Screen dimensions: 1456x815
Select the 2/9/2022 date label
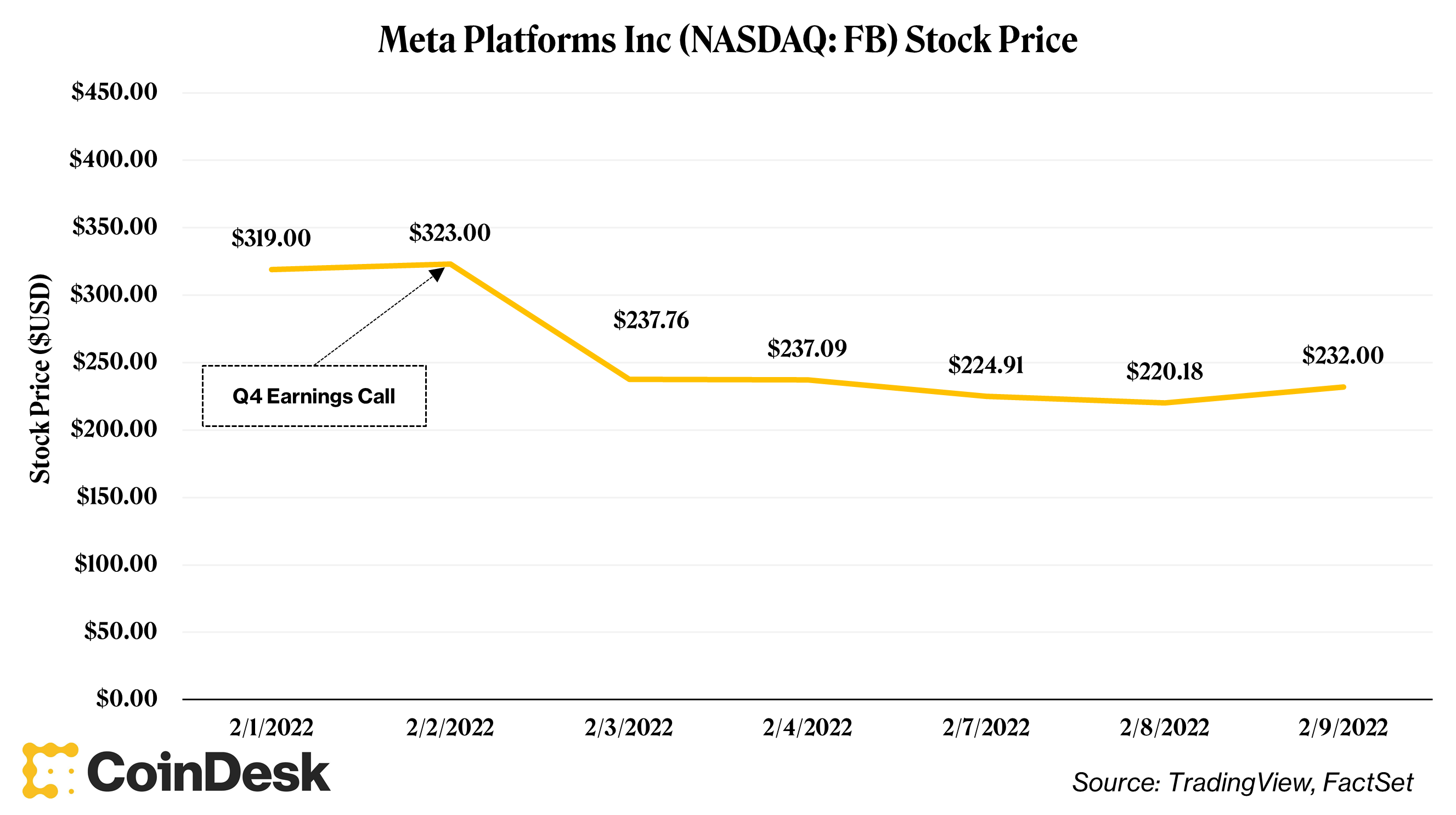coord(1343,727)
